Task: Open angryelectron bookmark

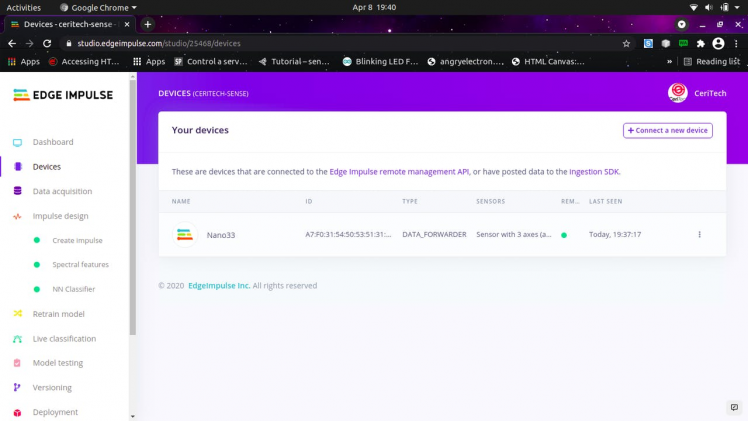Action: [466, 62]
